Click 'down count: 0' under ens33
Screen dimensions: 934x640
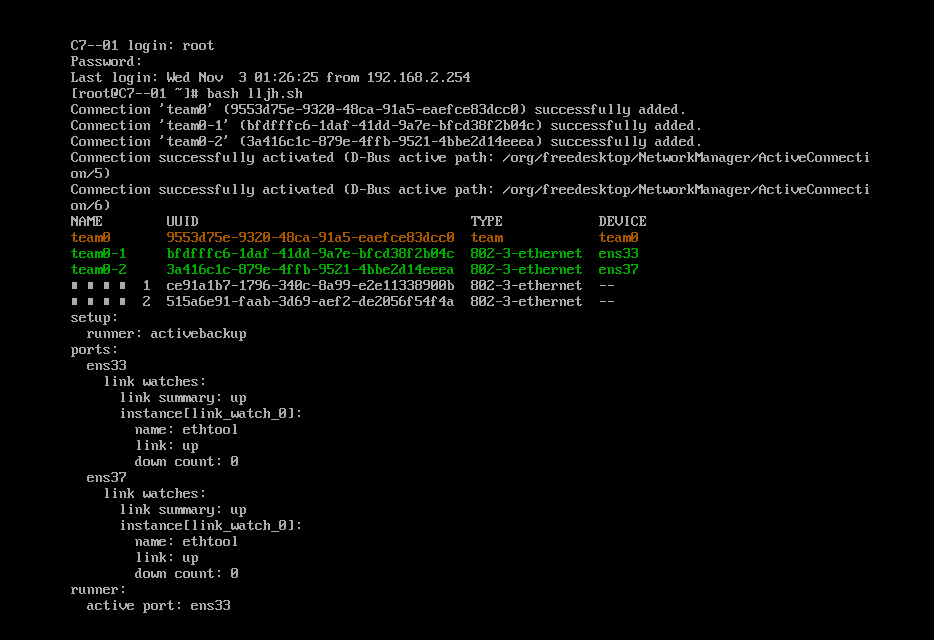pos(186,462)
